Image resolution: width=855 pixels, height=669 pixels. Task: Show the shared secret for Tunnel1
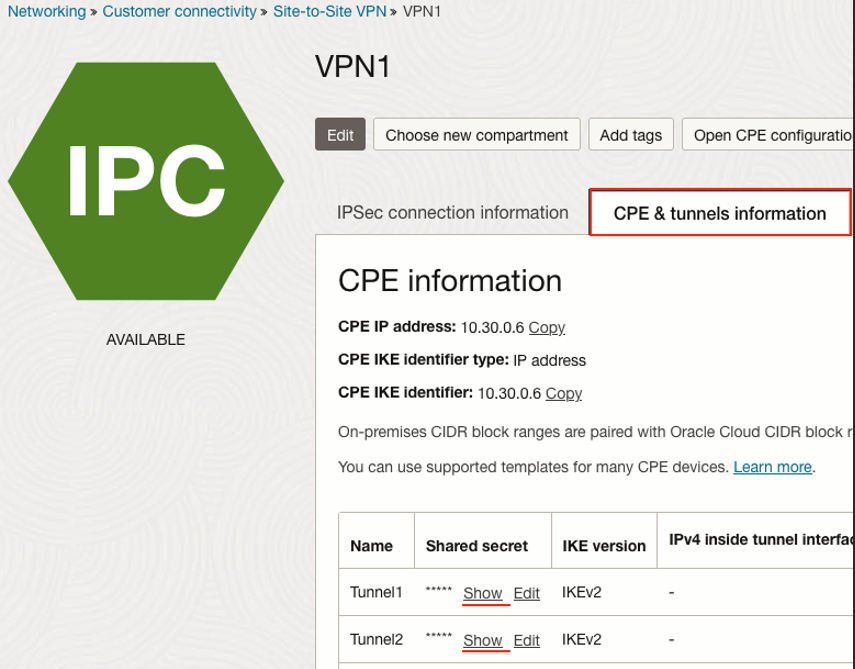(483, 593)
